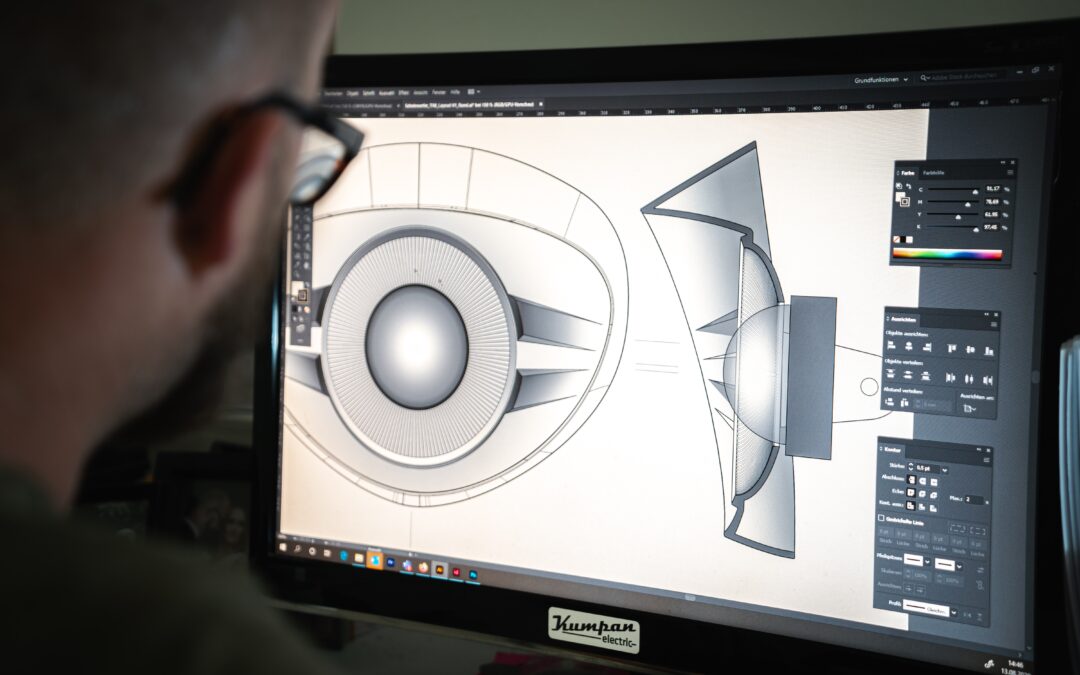This screenshot has width=1080, height=675.
Task: Align stroke to center option
Action: point(910,506)
